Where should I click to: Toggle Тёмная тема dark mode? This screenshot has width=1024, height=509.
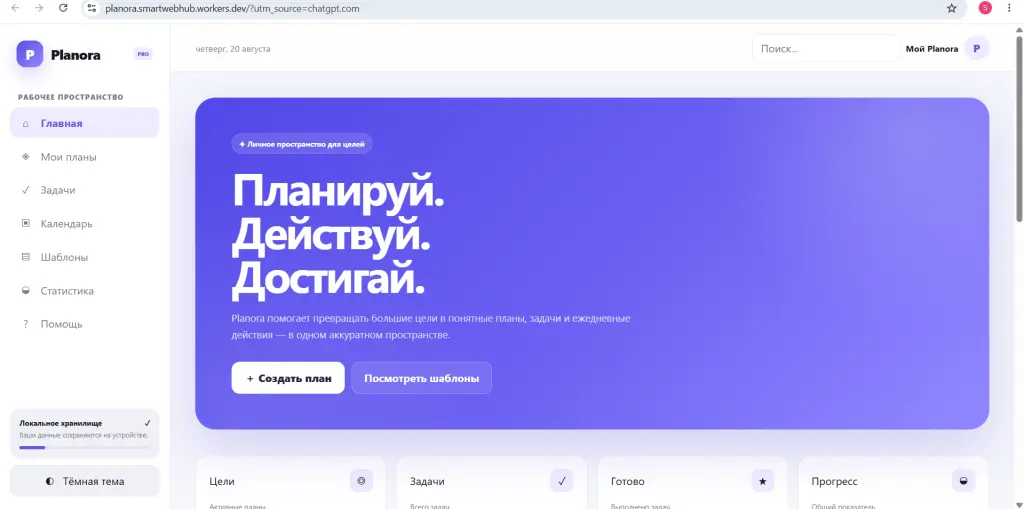[x=84, y=481]
